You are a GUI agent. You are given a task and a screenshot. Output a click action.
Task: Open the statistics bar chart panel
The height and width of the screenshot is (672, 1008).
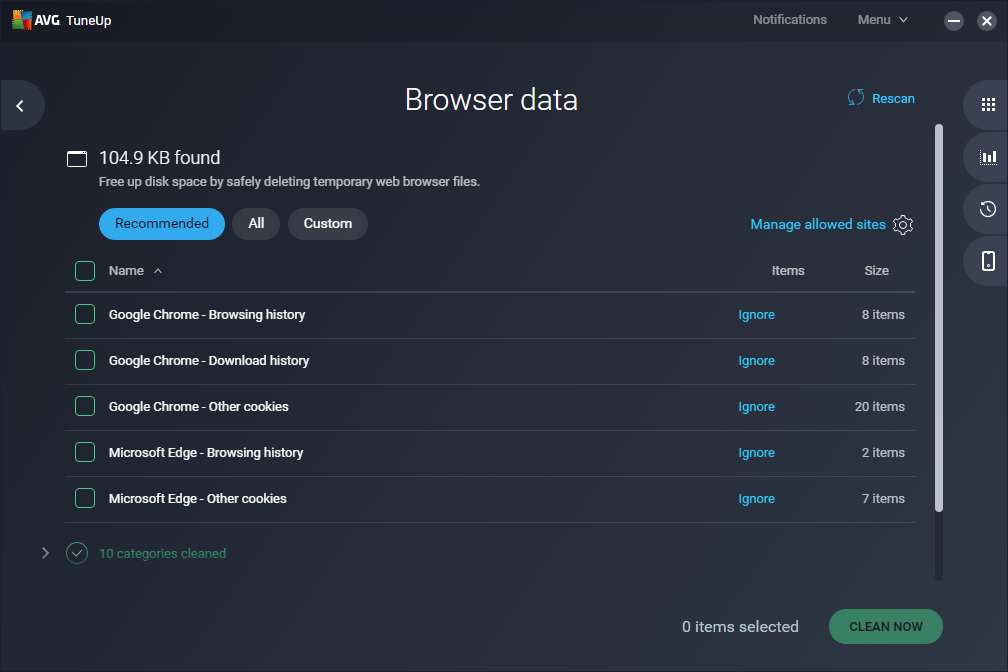point(988,156)
